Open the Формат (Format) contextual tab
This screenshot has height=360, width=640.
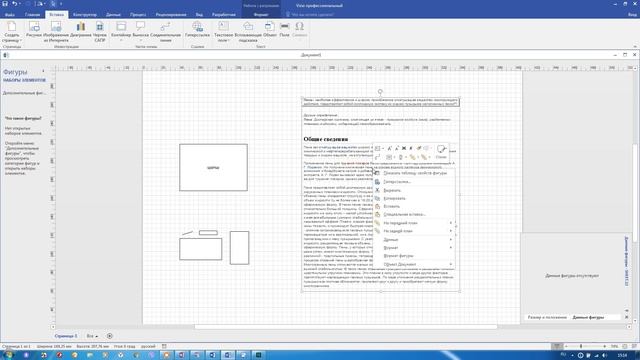(x=261, y=14)
